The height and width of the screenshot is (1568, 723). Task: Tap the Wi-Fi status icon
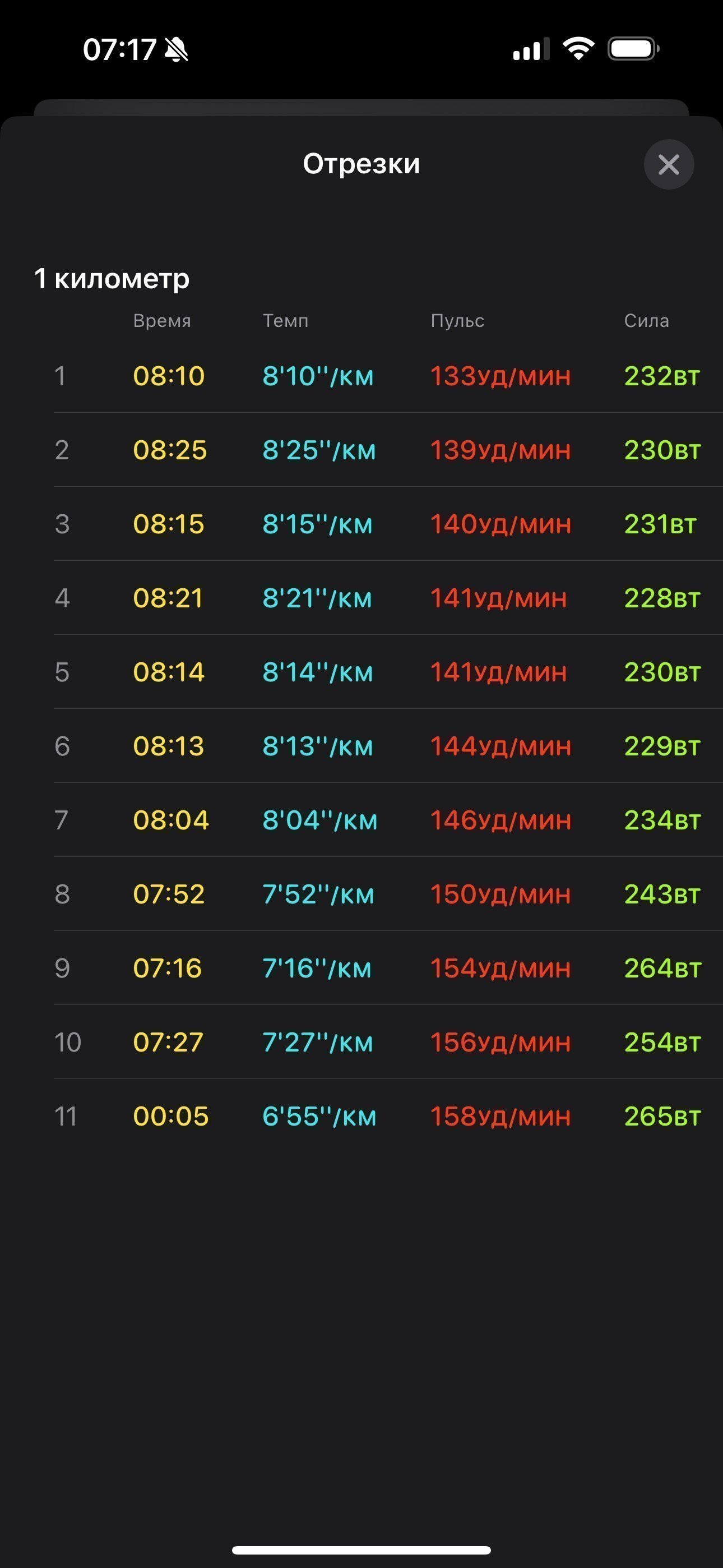coord(578,49)
